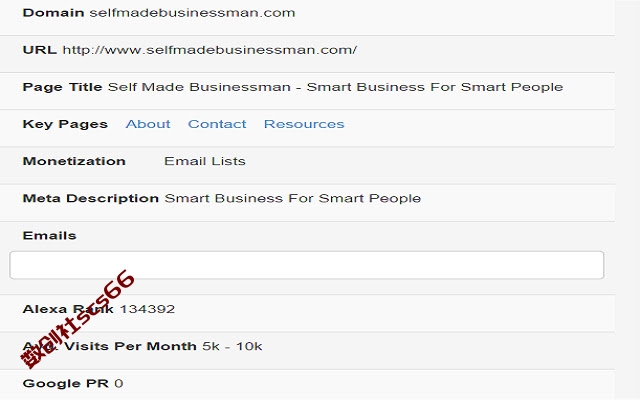Click the 5k - 10k visits value
640x400 pixels.
pyautogui.click(x=232, y=346)
